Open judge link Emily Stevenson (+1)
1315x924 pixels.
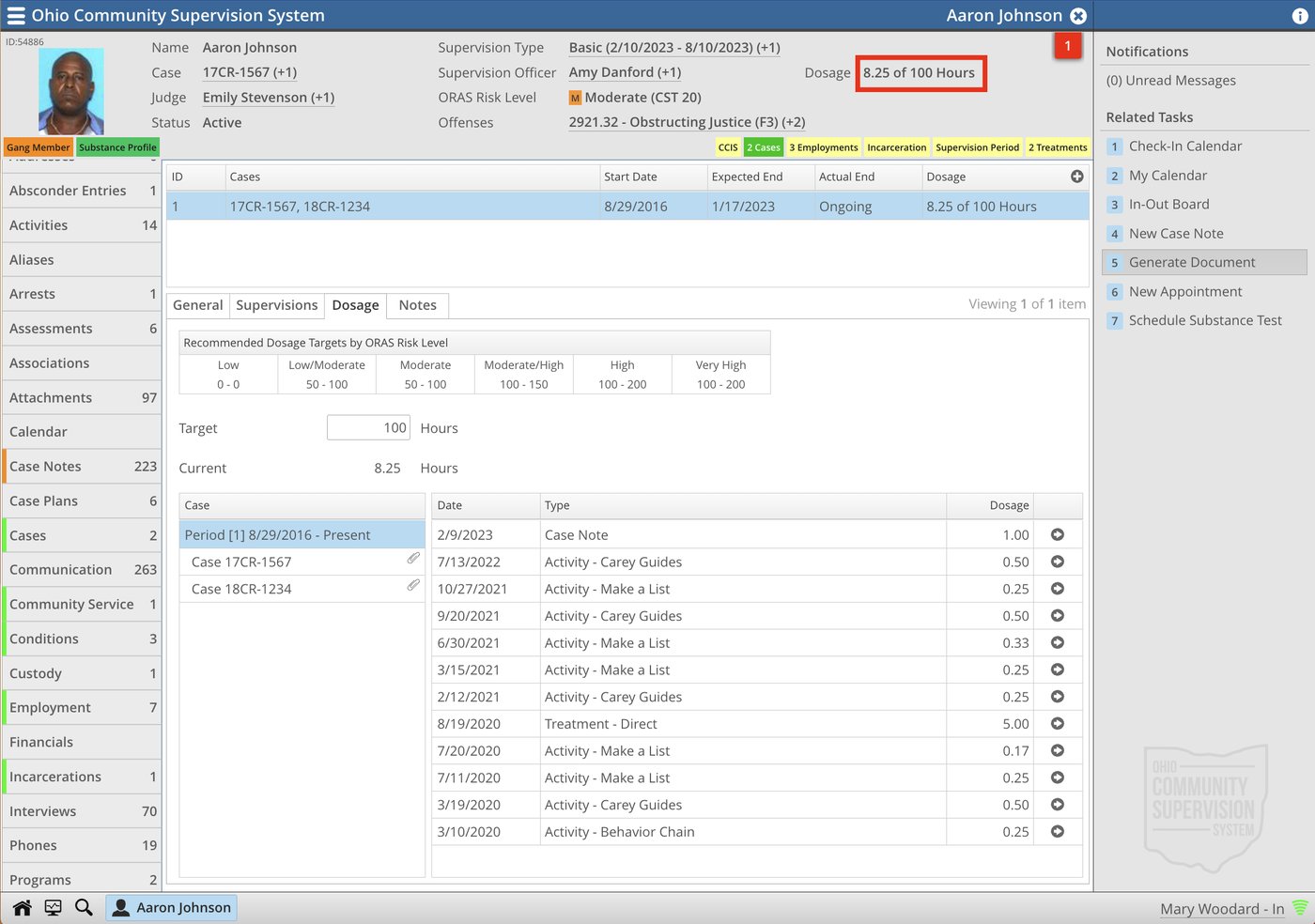click(269, 98)
